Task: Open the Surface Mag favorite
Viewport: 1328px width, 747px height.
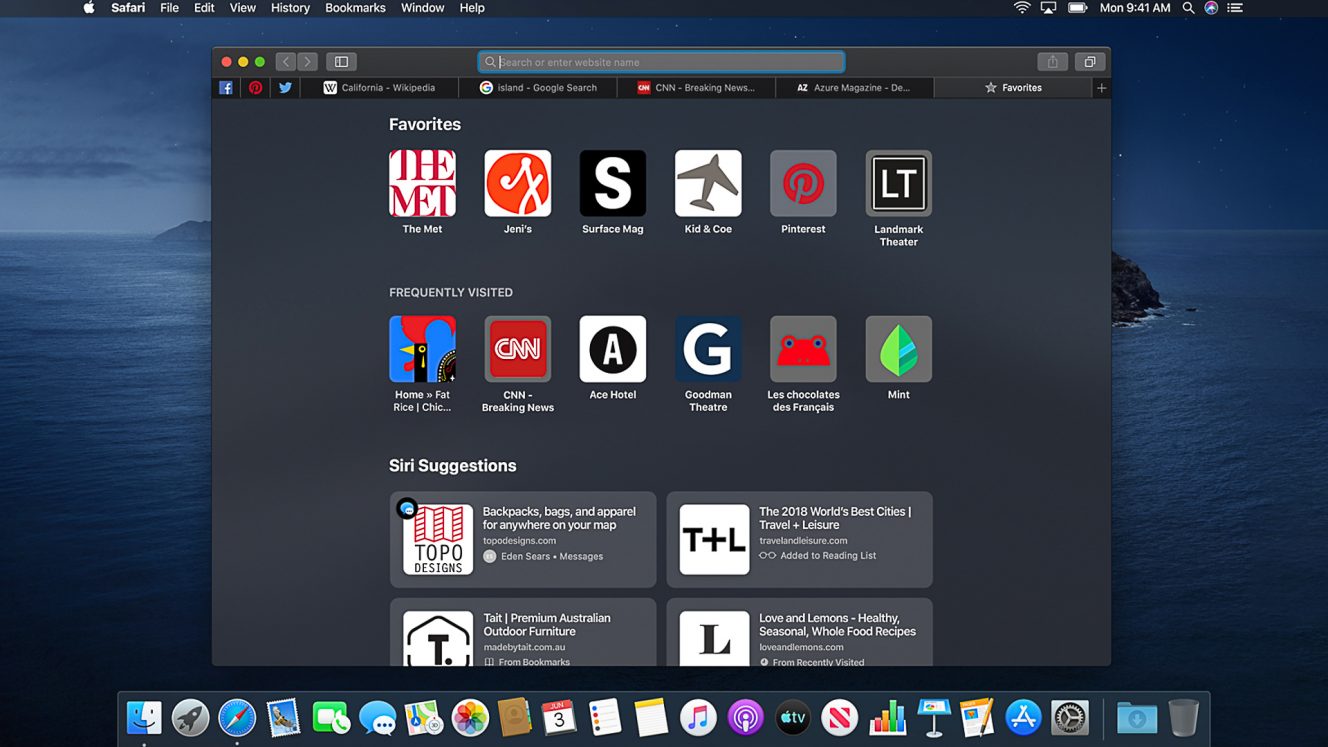Action: pos(613,183)
